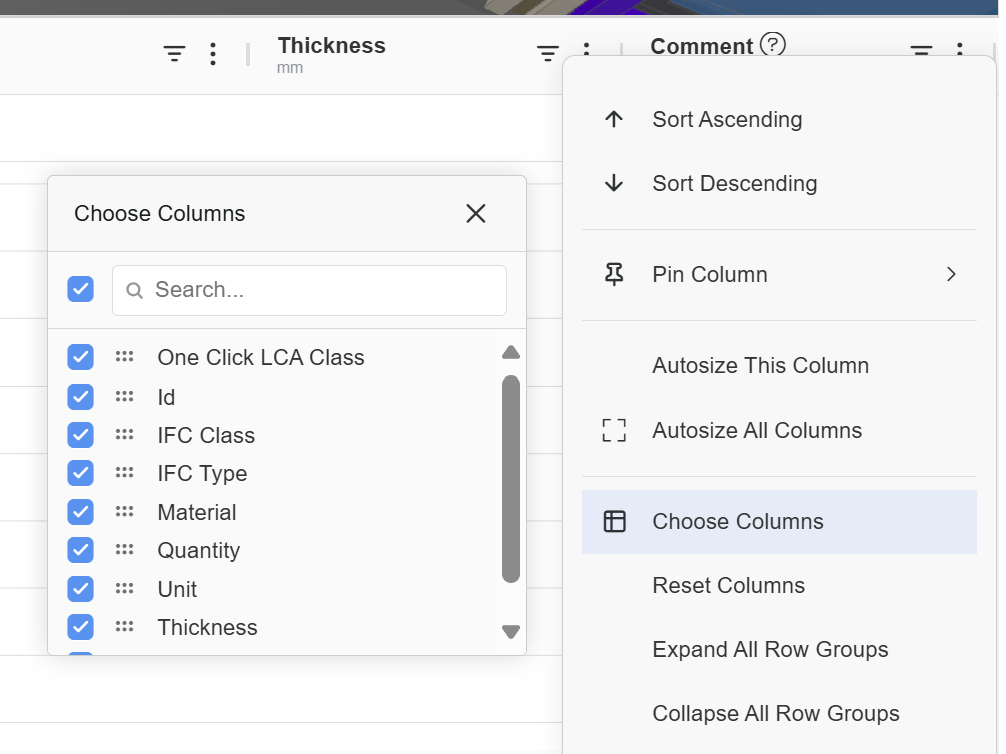Choose Sort Descending menu option
This screenshot has height=754, width=1006.
(734, 183)
